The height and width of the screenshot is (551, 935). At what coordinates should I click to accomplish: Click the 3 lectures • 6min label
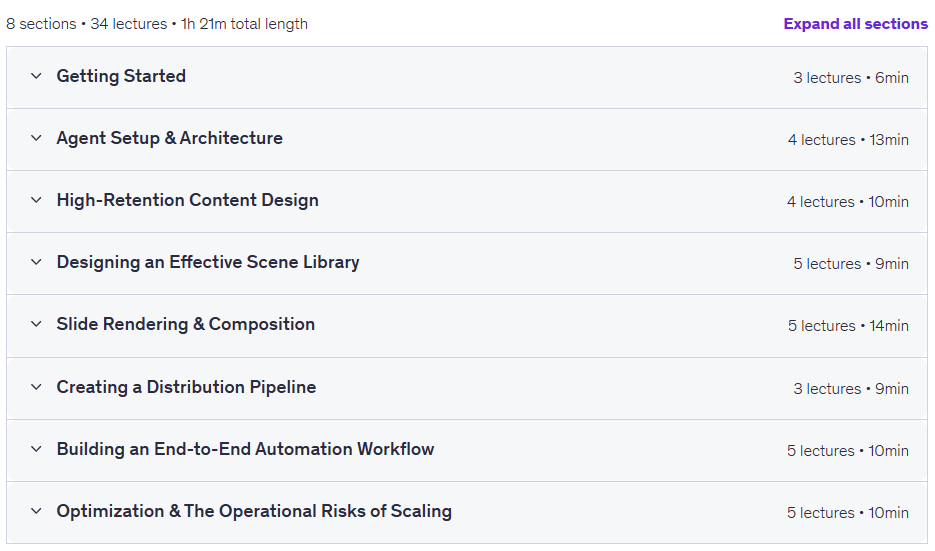[851, 78]
